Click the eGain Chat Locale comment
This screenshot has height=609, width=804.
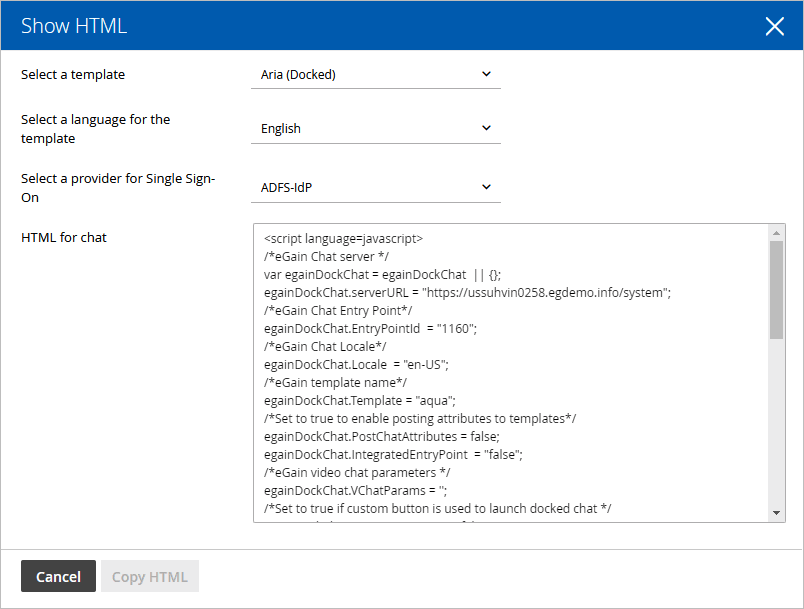tap(325, 347)
